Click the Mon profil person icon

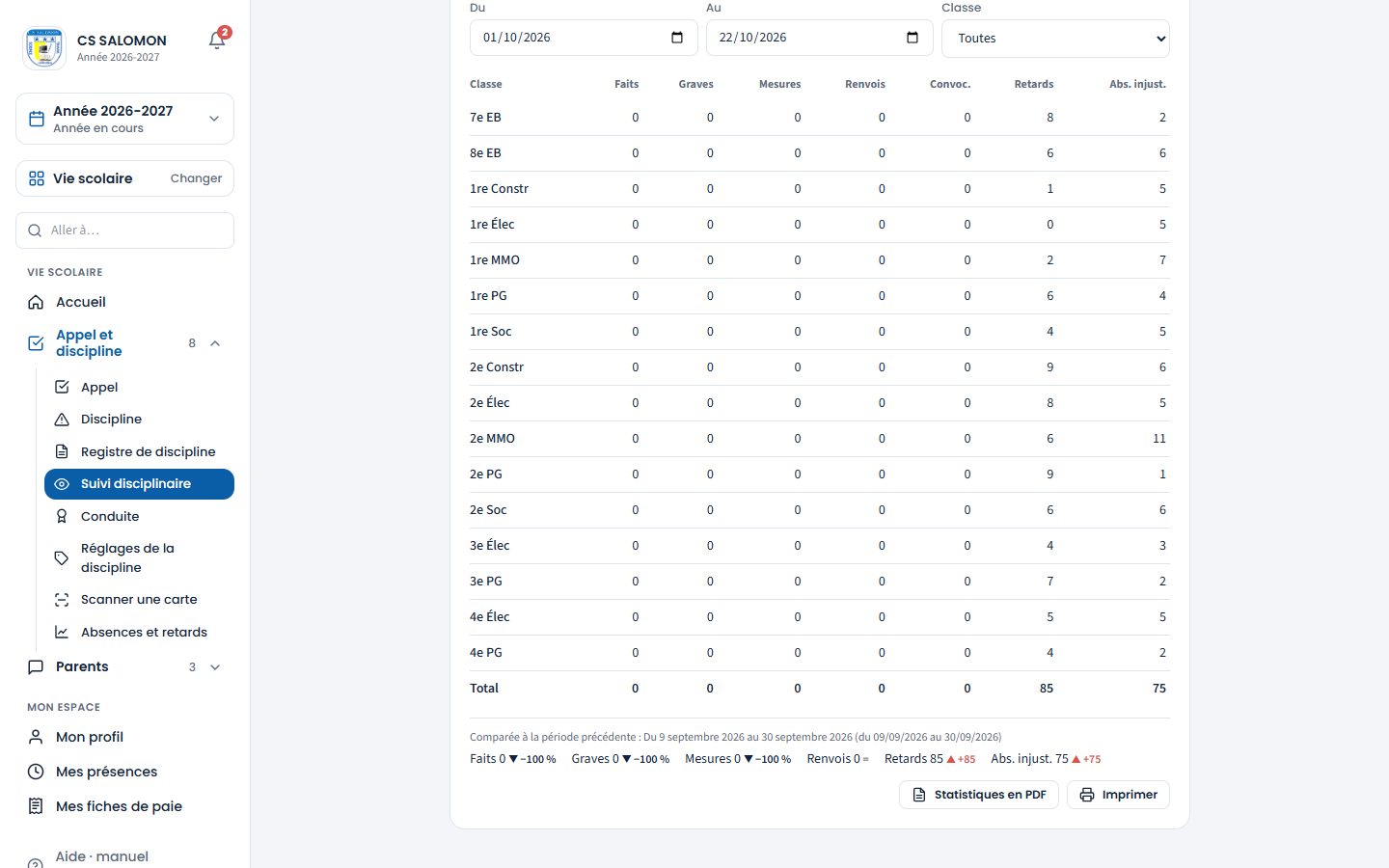(36, 737)
